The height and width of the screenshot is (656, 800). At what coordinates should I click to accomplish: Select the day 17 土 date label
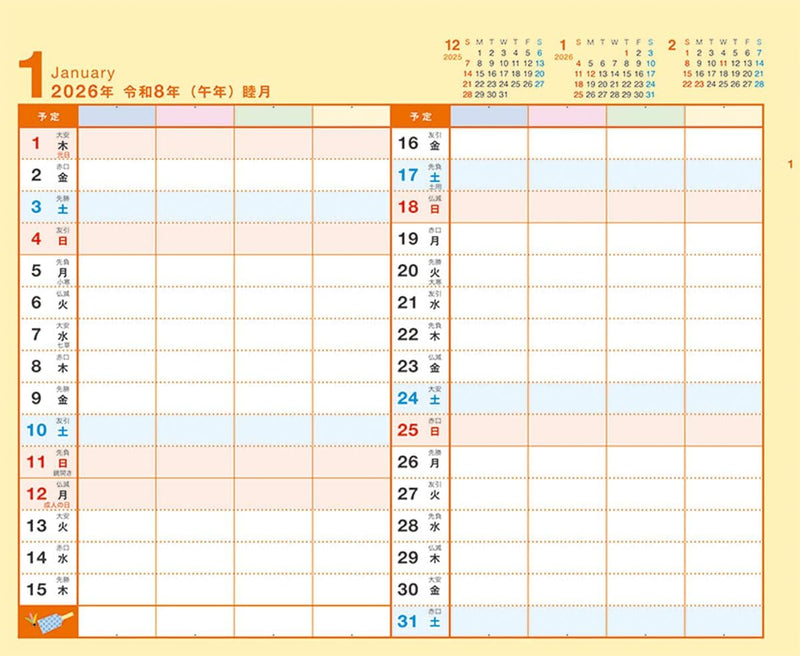(420, 175)
